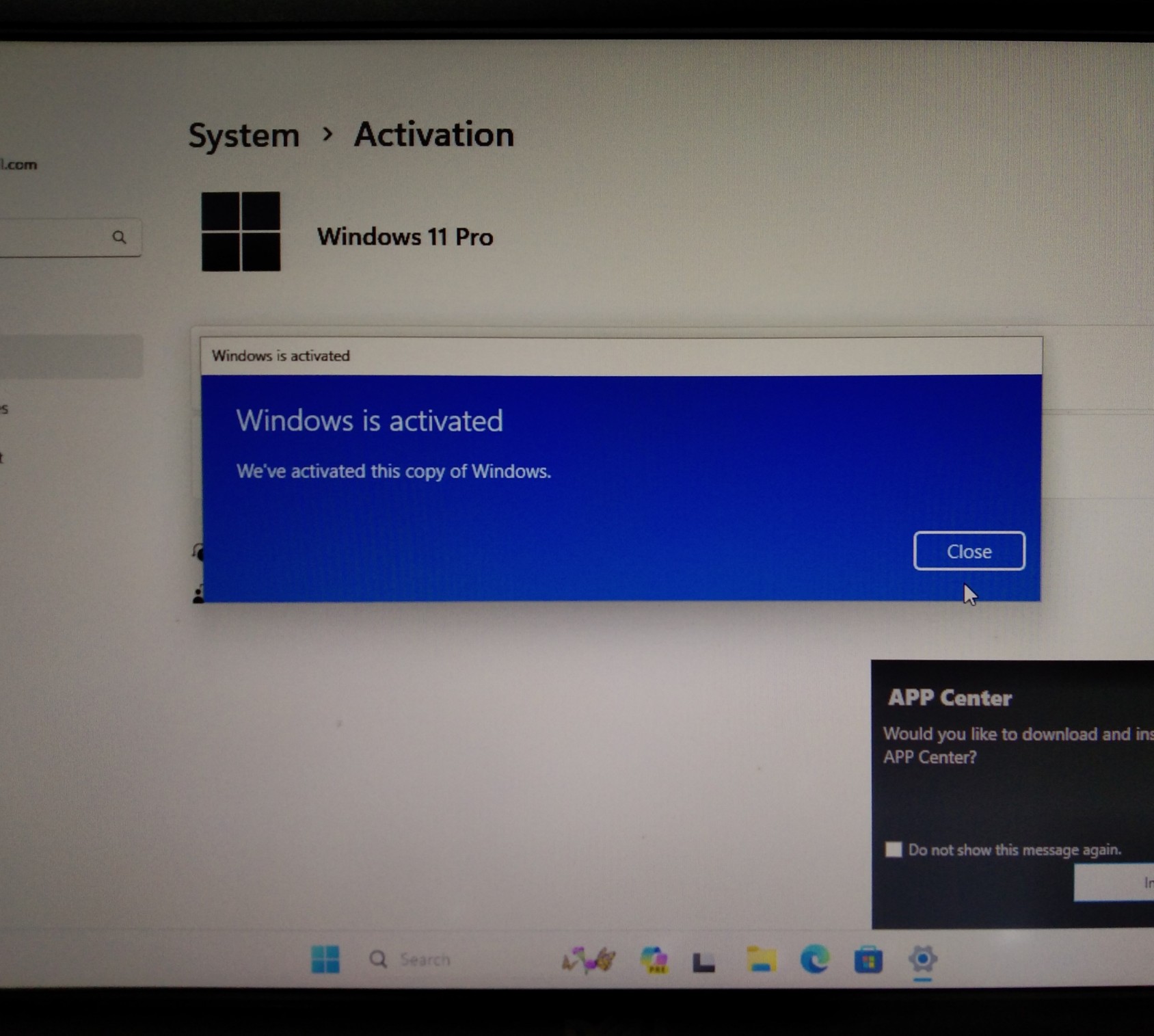Click the breadcrumb chevron after System
This screenshot has height=1036, width=1154.
tap(327, 134)
